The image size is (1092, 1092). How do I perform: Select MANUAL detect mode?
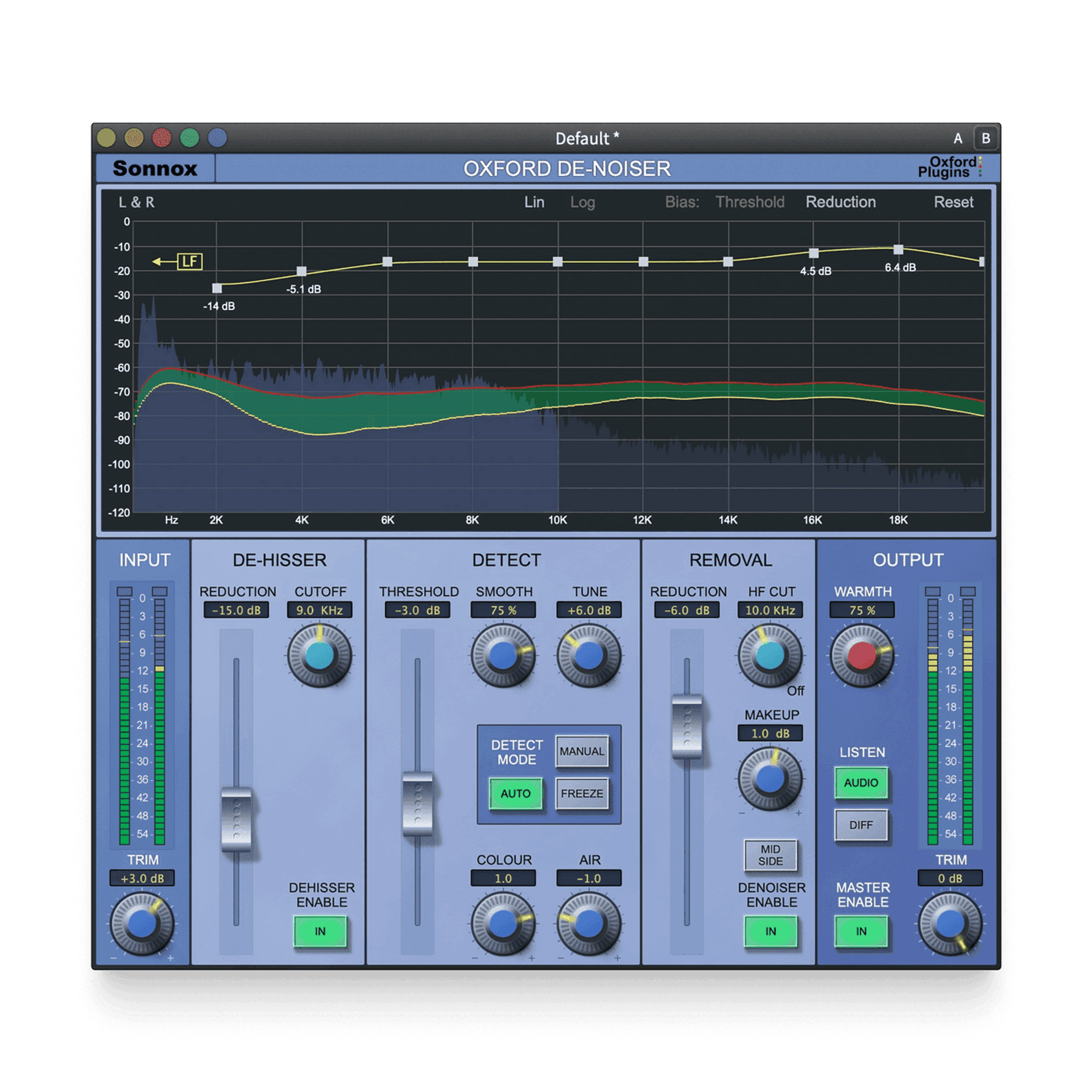click(x=582, y=751)
